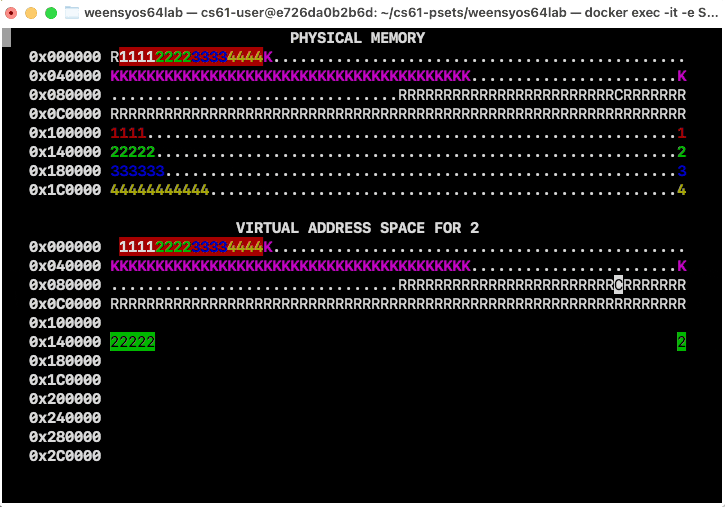This screenshot has height=507, width=725.
Task: Click the PHYSICAL MEMORY heading
Action: [357, 38]
